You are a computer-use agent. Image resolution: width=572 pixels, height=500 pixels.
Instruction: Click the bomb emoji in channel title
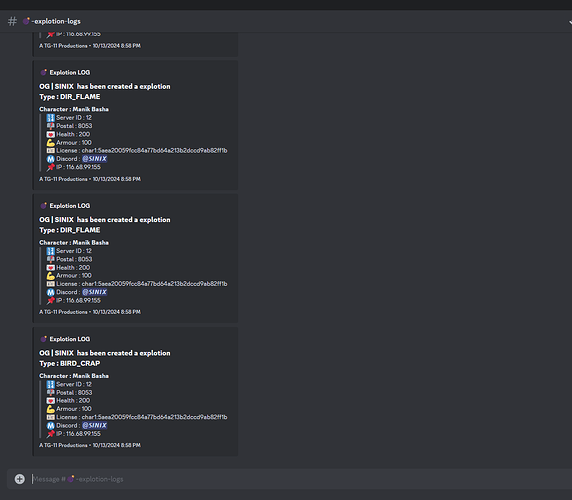pyautogui.click(x=26, y=21)
